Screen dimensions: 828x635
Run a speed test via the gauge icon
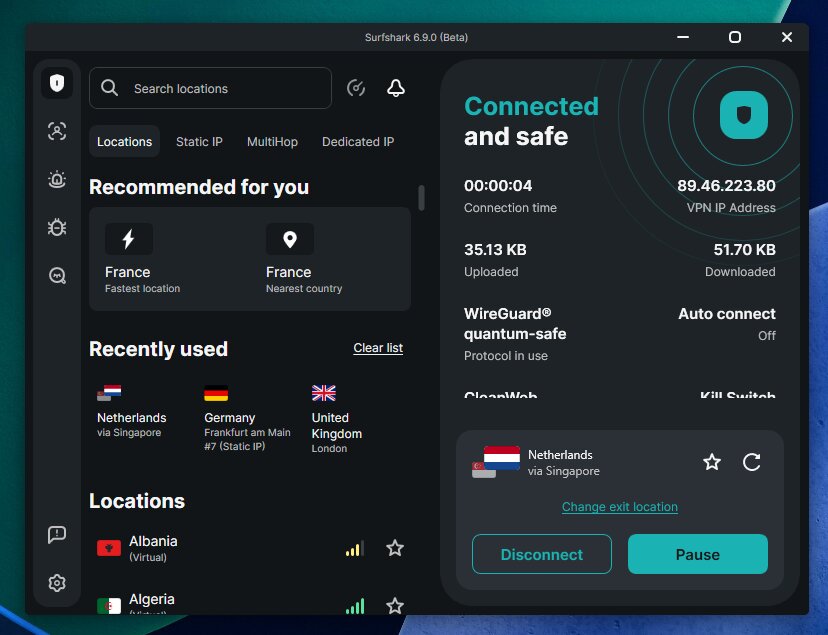pos(356,88)
